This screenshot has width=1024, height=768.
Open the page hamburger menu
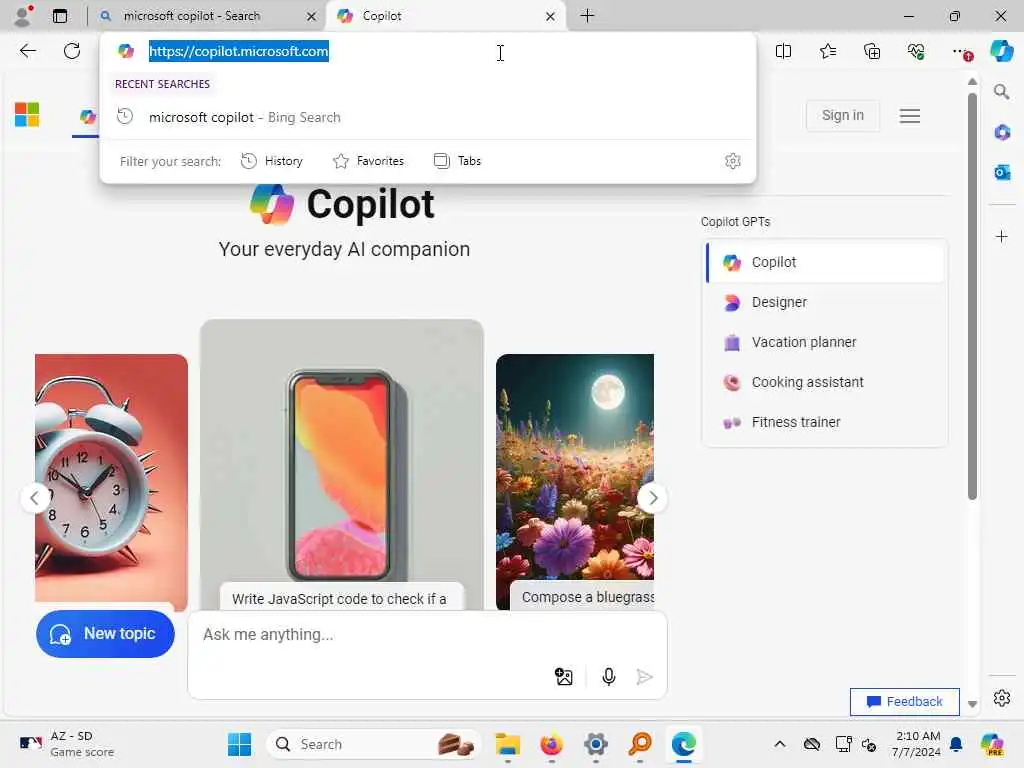[x=910, y=116]
